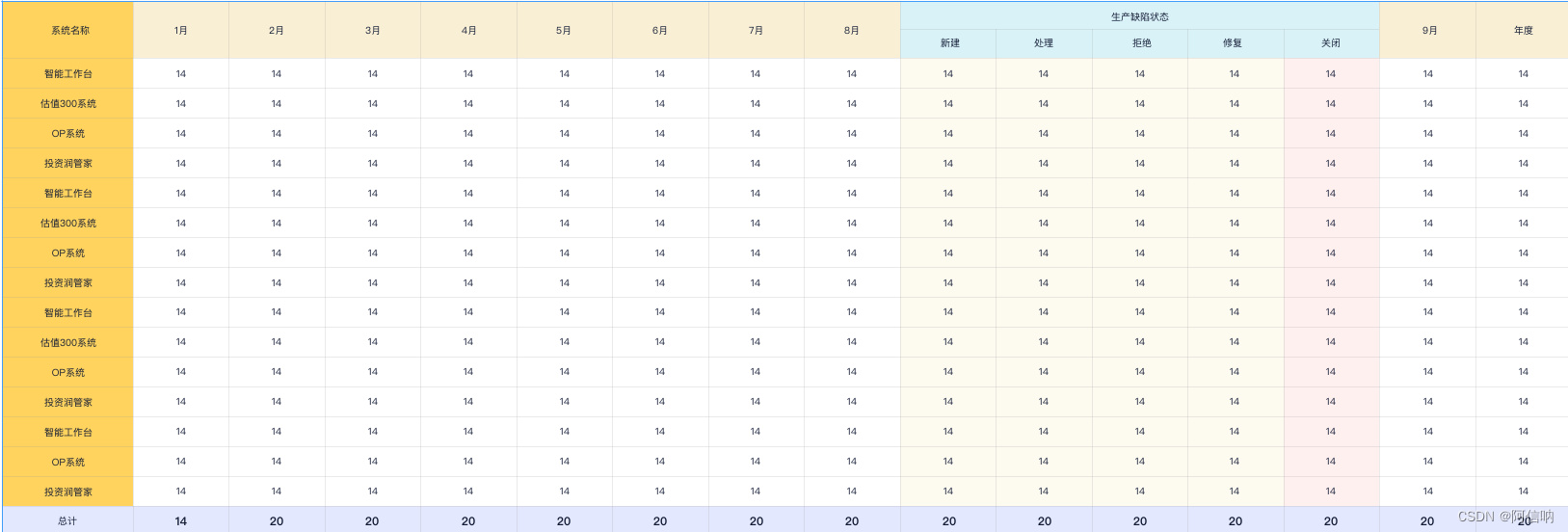Select the 2月 column header

(x=277, y=30)
